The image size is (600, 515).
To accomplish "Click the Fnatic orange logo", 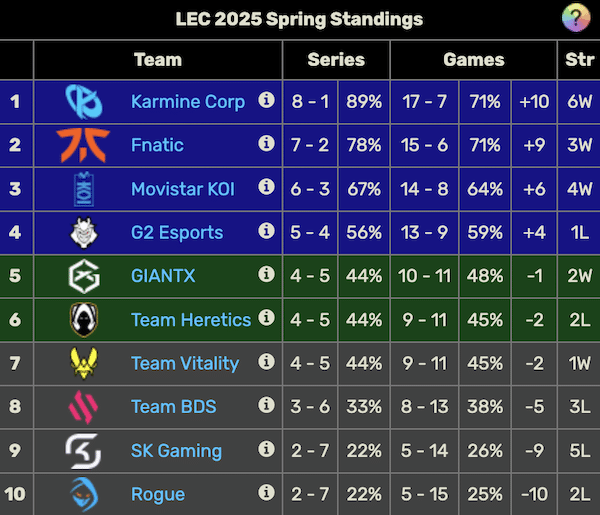I will pyautogui.click(x=82, y=144).
